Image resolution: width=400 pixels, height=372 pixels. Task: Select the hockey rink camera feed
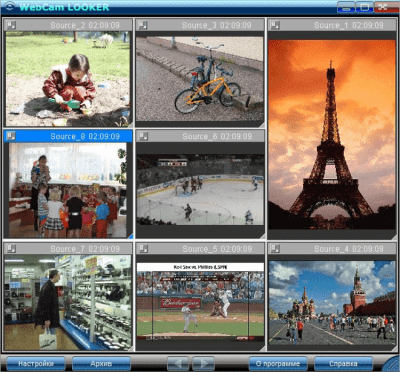click(200, 189)
